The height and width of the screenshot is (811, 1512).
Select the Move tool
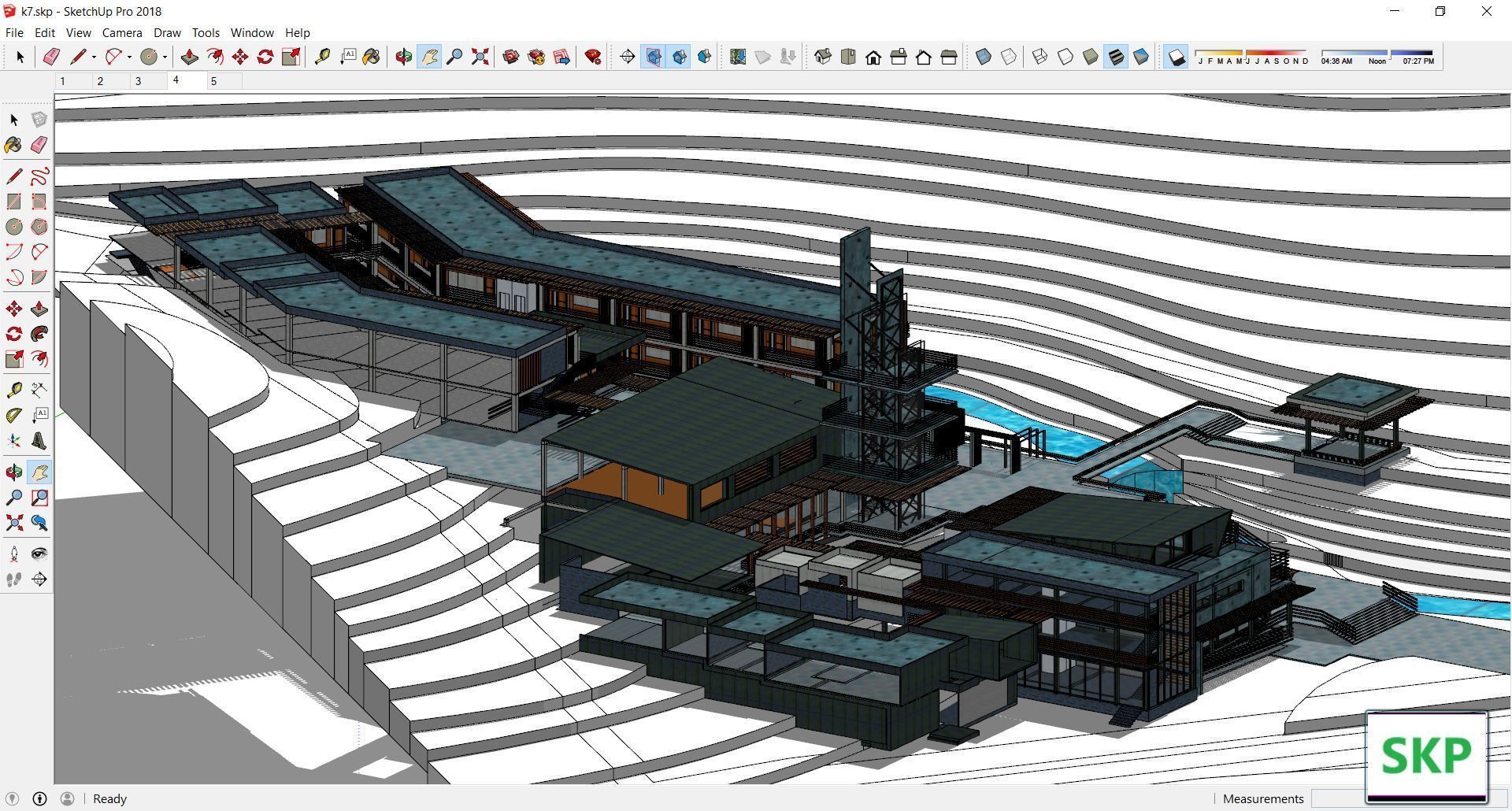coord(239,57)
